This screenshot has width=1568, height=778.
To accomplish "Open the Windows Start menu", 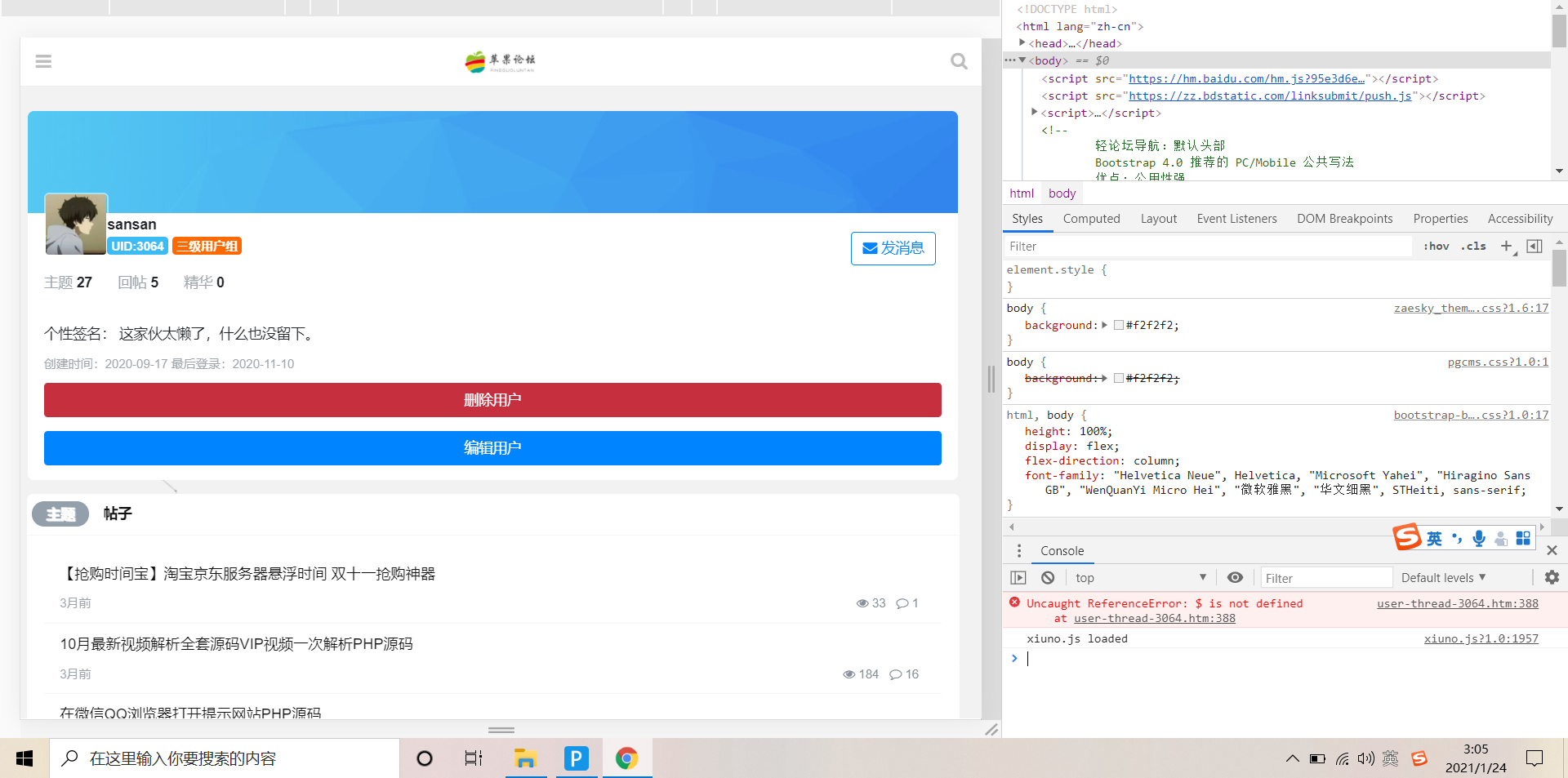I will (x=24, y=758).
